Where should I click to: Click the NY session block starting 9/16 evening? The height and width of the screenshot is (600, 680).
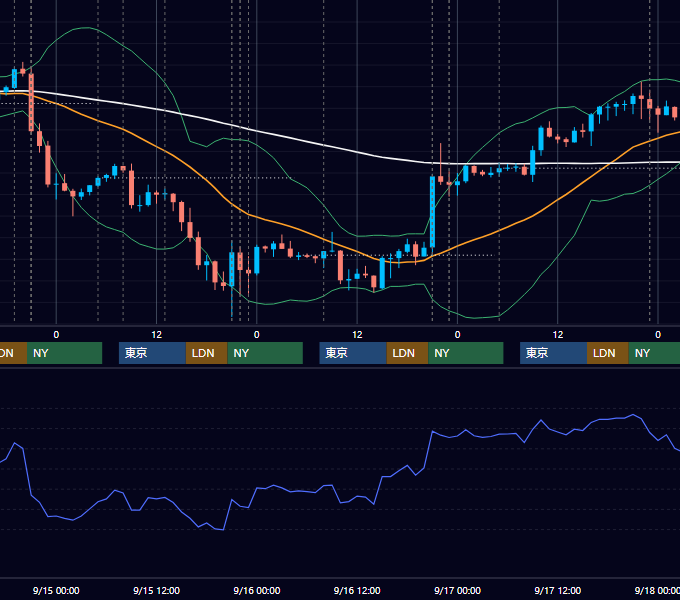(x=466, y=353)
